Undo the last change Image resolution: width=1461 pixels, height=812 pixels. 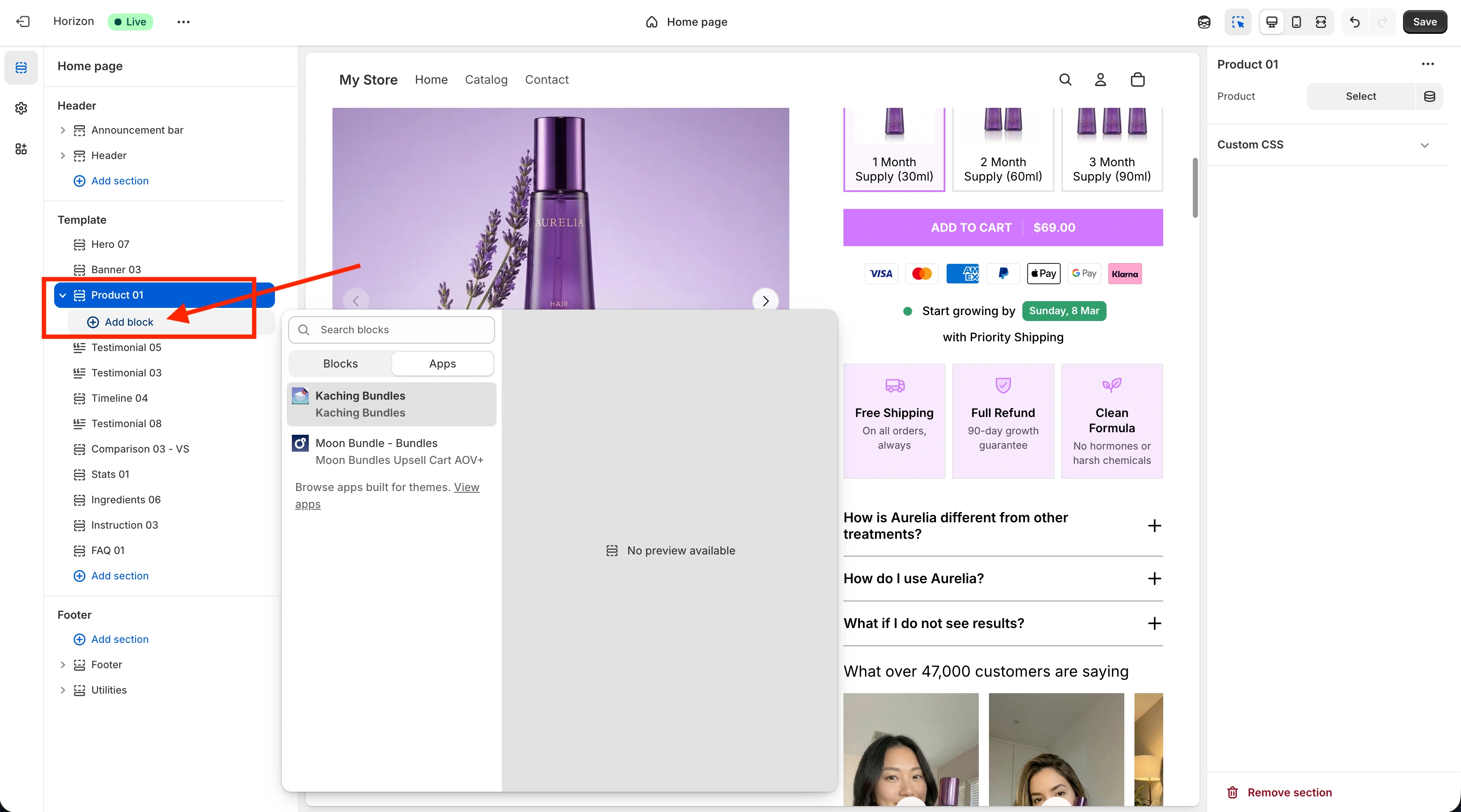click(1354, 22)
